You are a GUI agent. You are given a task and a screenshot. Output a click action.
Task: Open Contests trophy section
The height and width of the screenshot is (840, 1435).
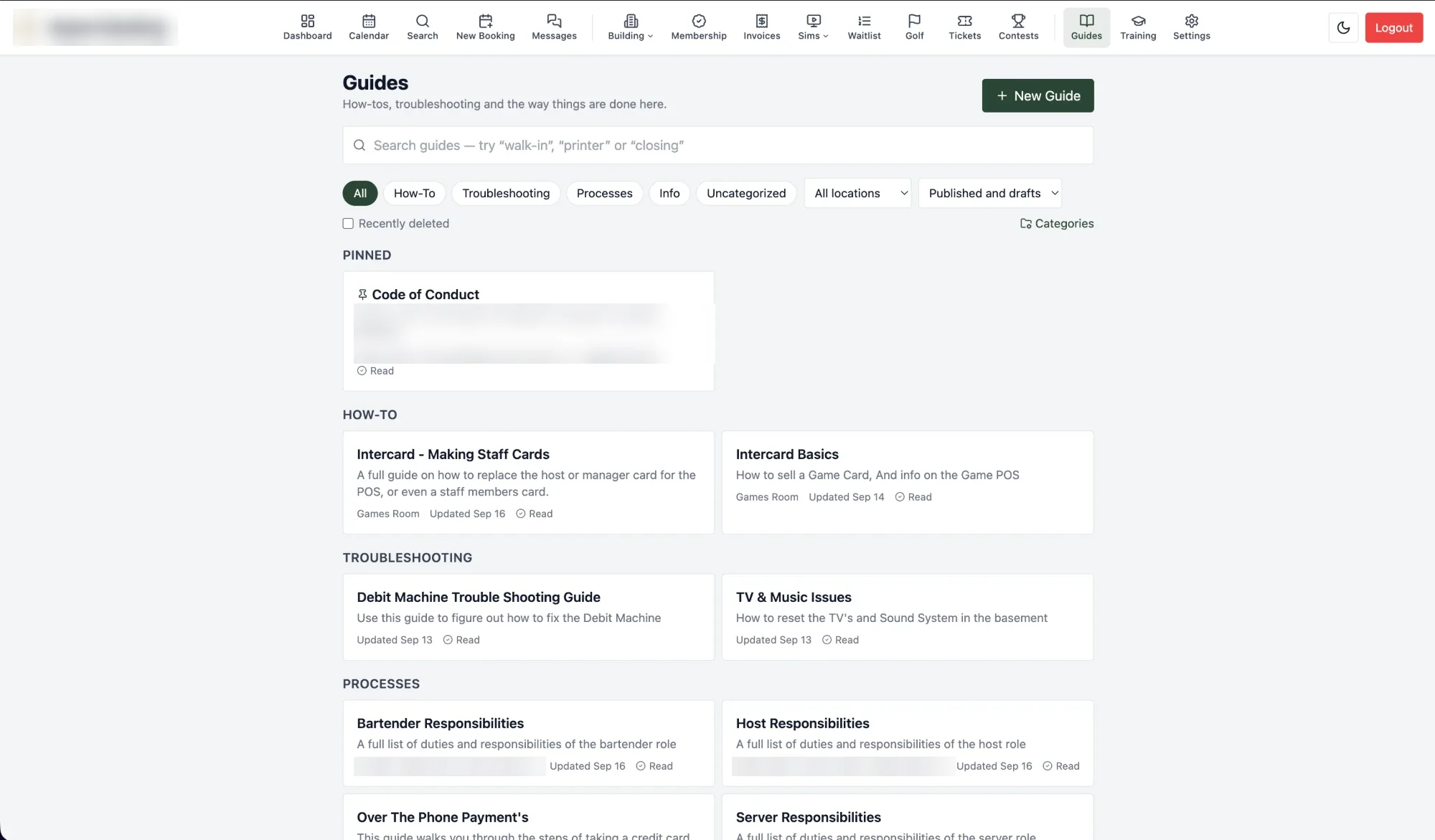pos(1018,27)
